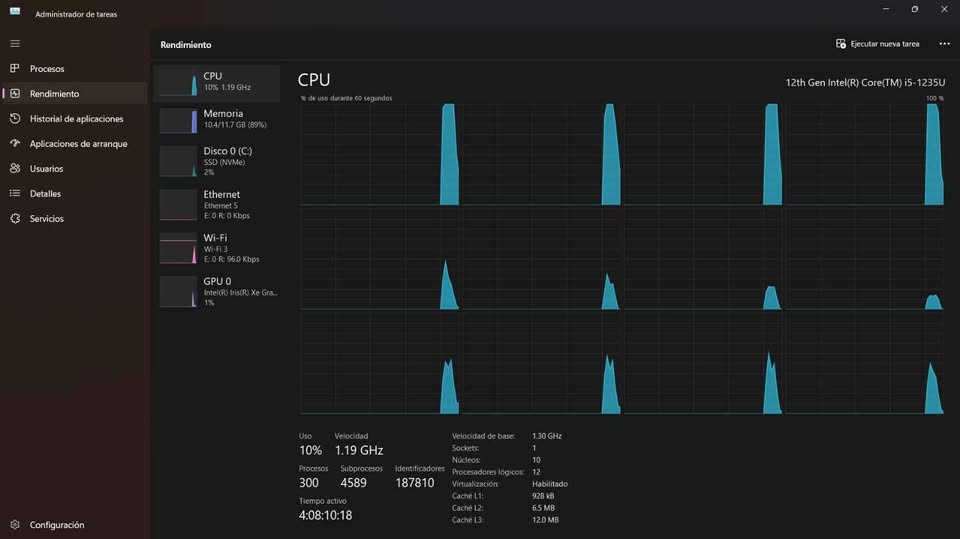Click the large CPU heading
This screenshot has width=960, height=539.
coord(313,80)
